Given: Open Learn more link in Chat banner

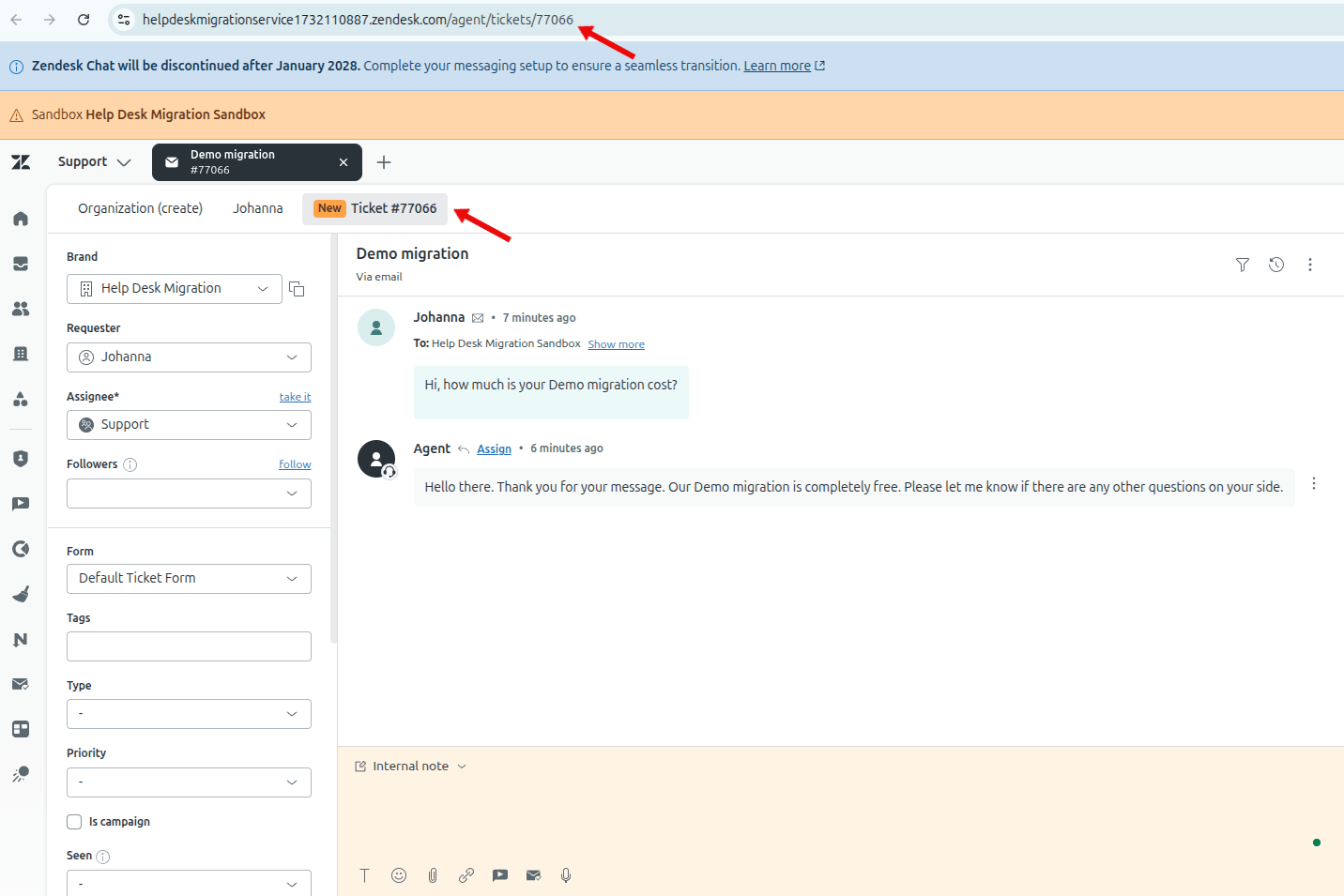Looking at the screenshot, I should 784,66.
